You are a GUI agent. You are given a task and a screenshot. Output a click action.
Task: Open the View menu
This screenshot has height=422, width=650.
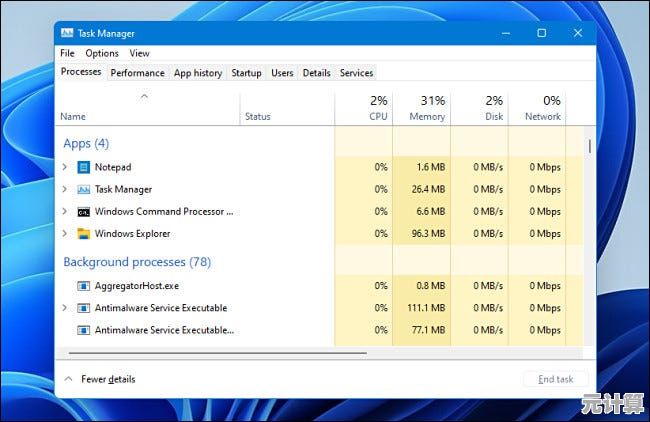tap(139, 53)
